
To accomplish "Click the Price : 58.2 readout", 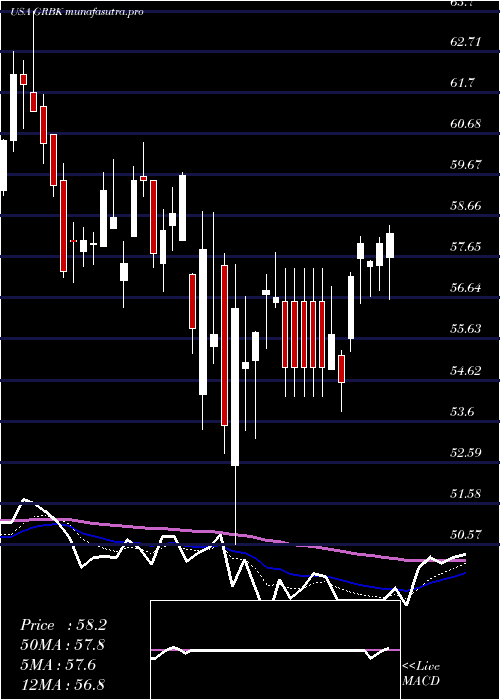I will pyautogui.click(x=63, y=625).
